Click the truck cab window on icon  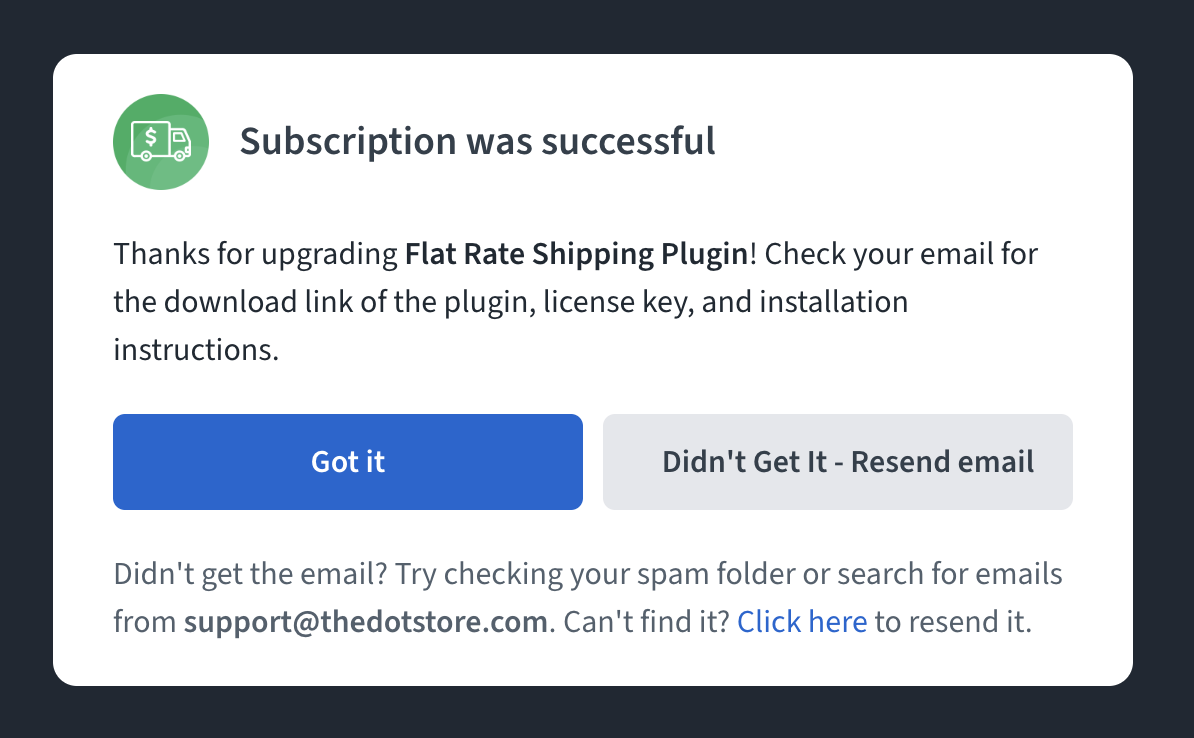coord(178,138)
